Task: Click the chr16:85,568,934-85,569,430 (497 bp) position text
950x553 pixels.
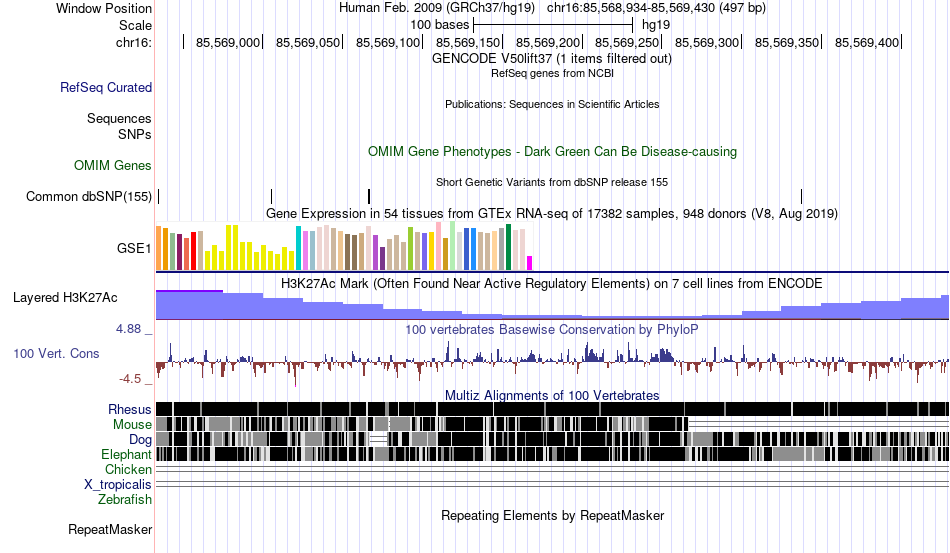Action: (656, 8)
